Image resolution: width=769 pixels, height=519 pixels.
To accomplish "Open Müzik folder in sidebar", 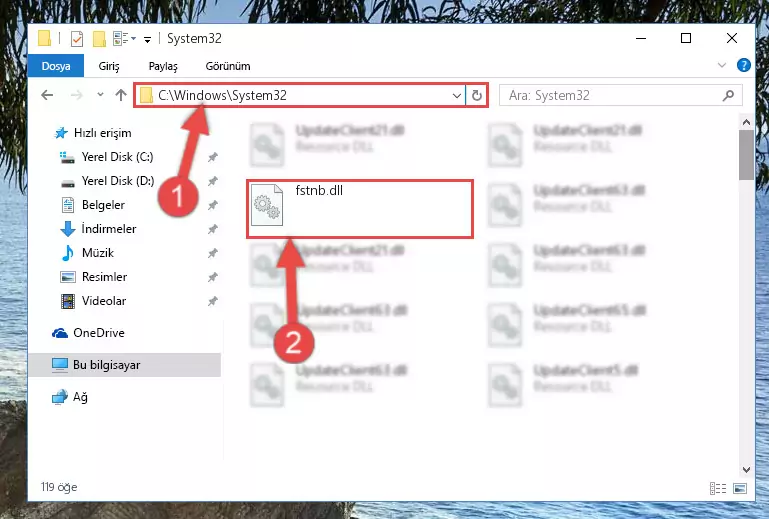I will click(x=98, y=253).
